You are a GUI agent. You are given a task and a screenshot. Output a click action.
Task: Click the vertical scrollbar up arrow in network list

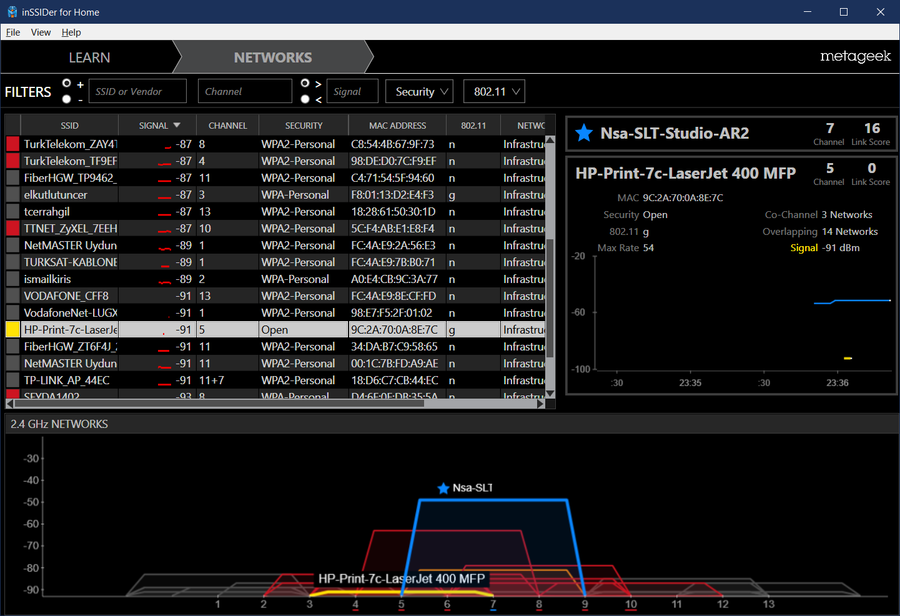click(550, 140)
